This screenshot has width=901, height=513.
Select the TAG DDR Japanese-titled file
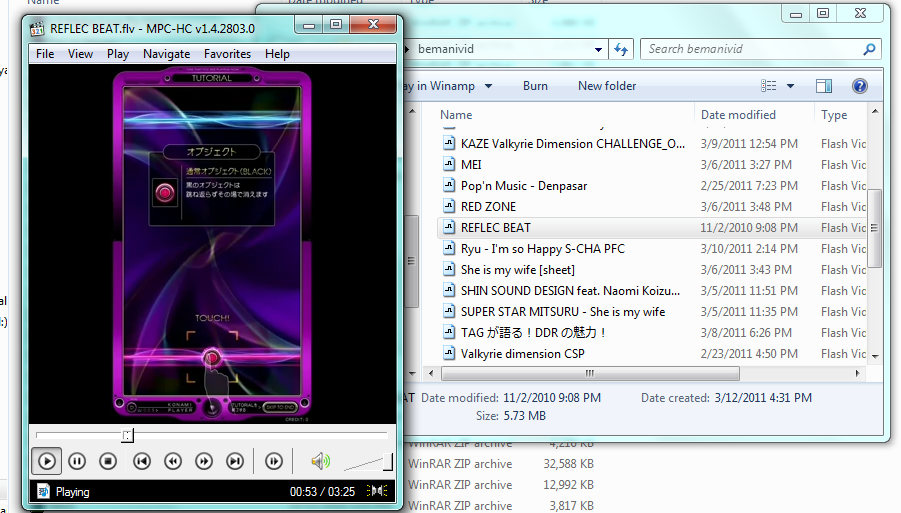tap(533, 333)
